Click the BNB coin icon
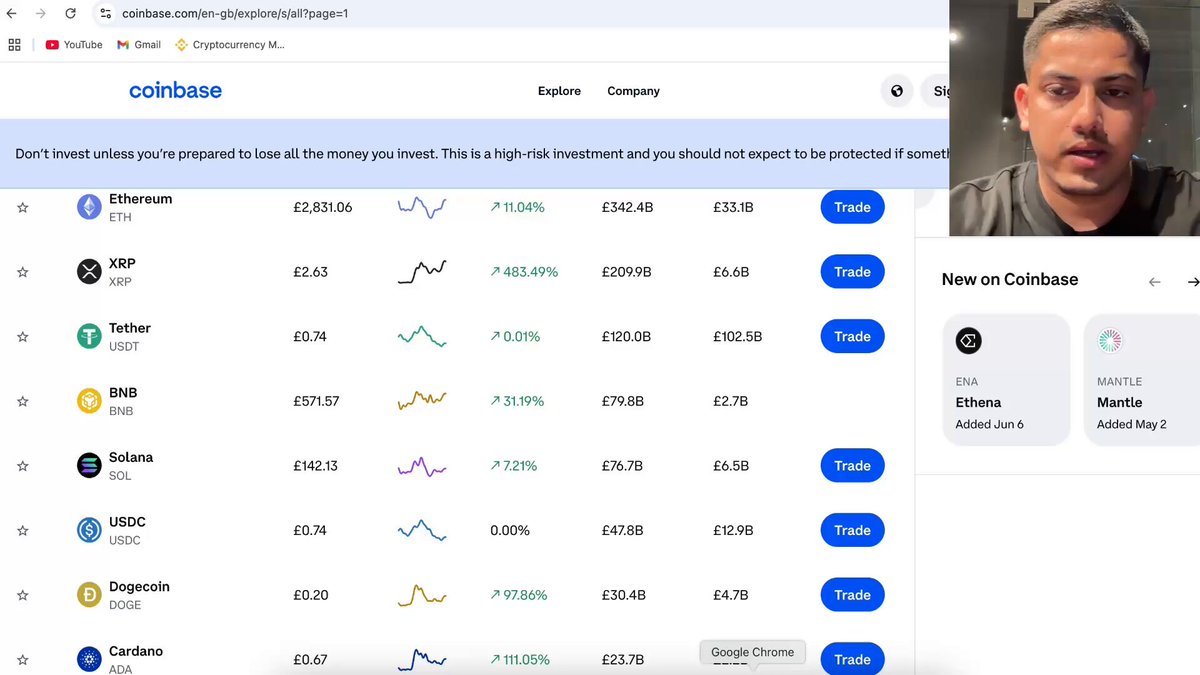This screenshot has height=675, width=1200. coord(90,401)
